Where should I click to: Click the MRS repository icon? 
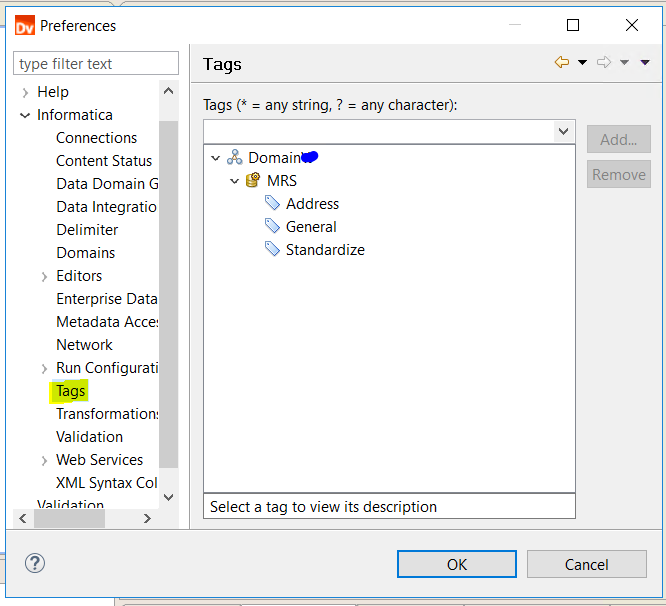[x=253, y=180]
